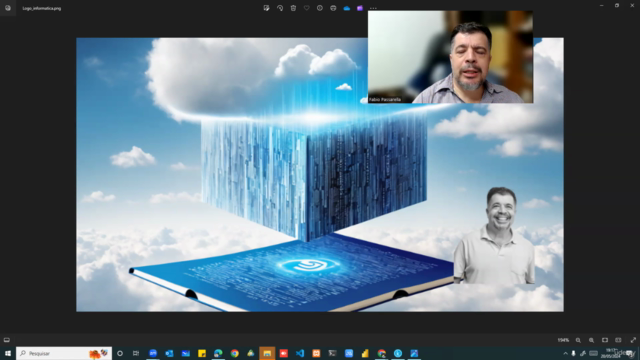Delete the image with the trash icon
The height and width of the screenshot is (360, 640).
(293, 8)
